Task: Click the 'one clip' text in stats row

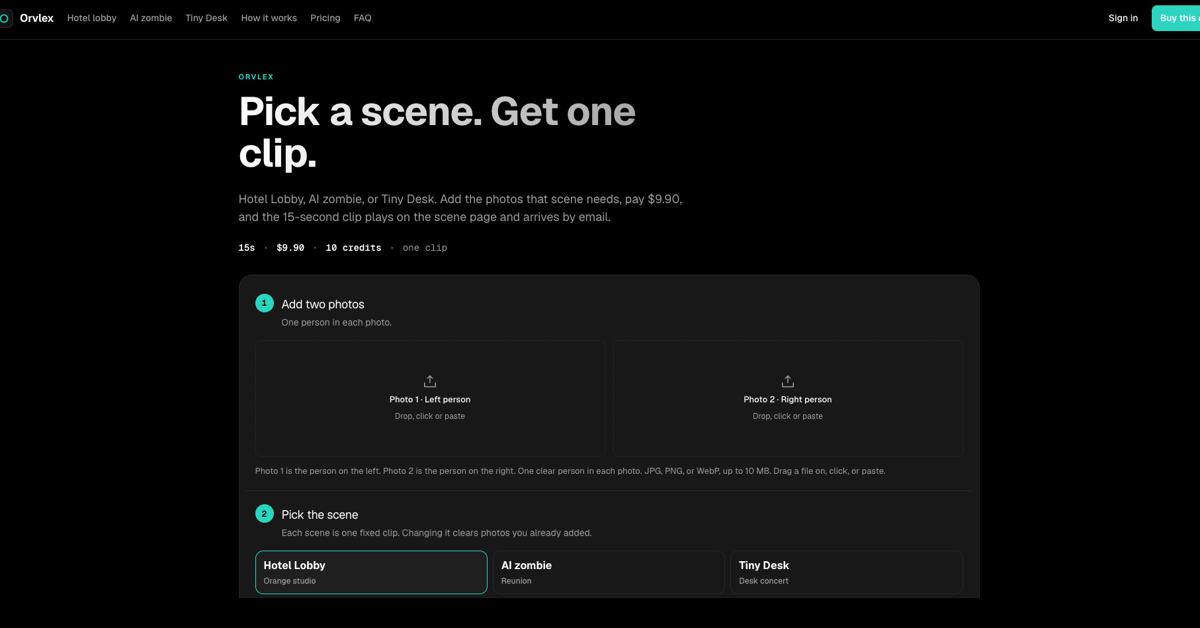Action: [425, 248]
